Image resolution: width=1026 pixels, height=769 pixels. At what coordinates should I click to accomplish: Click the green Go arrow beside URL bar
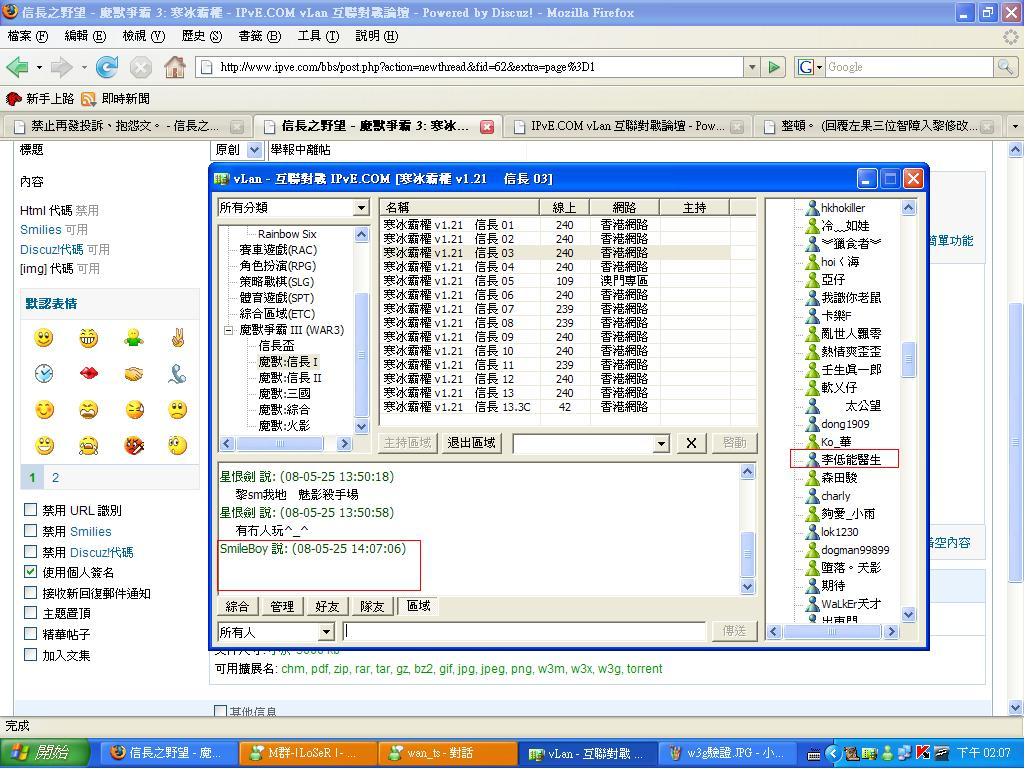coord(774,67)
